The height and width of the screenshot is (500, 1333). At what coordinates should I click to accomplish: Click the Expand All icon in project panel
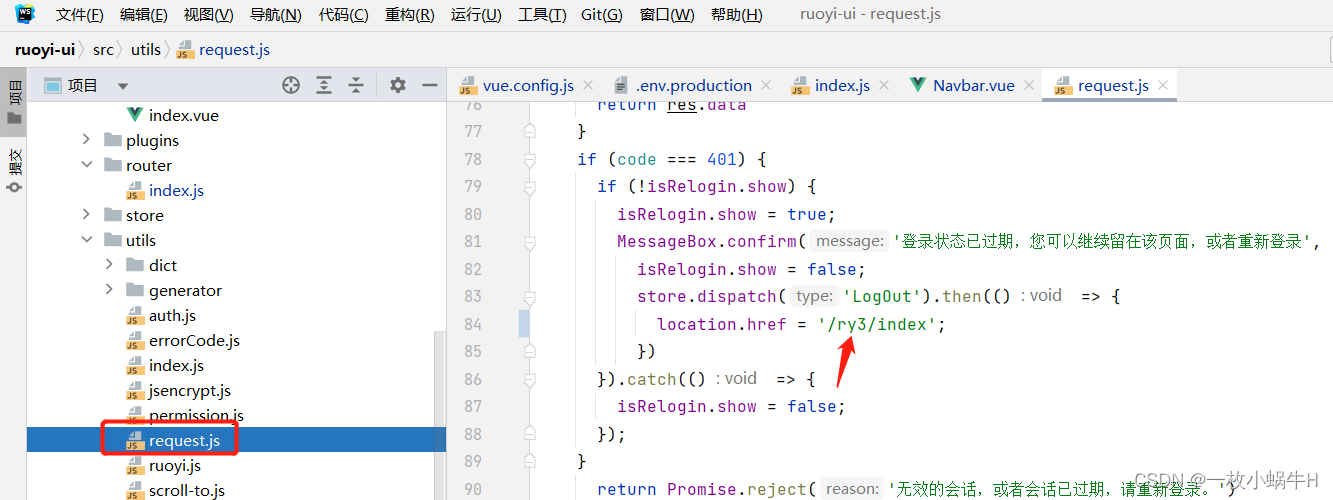(323, 85)
